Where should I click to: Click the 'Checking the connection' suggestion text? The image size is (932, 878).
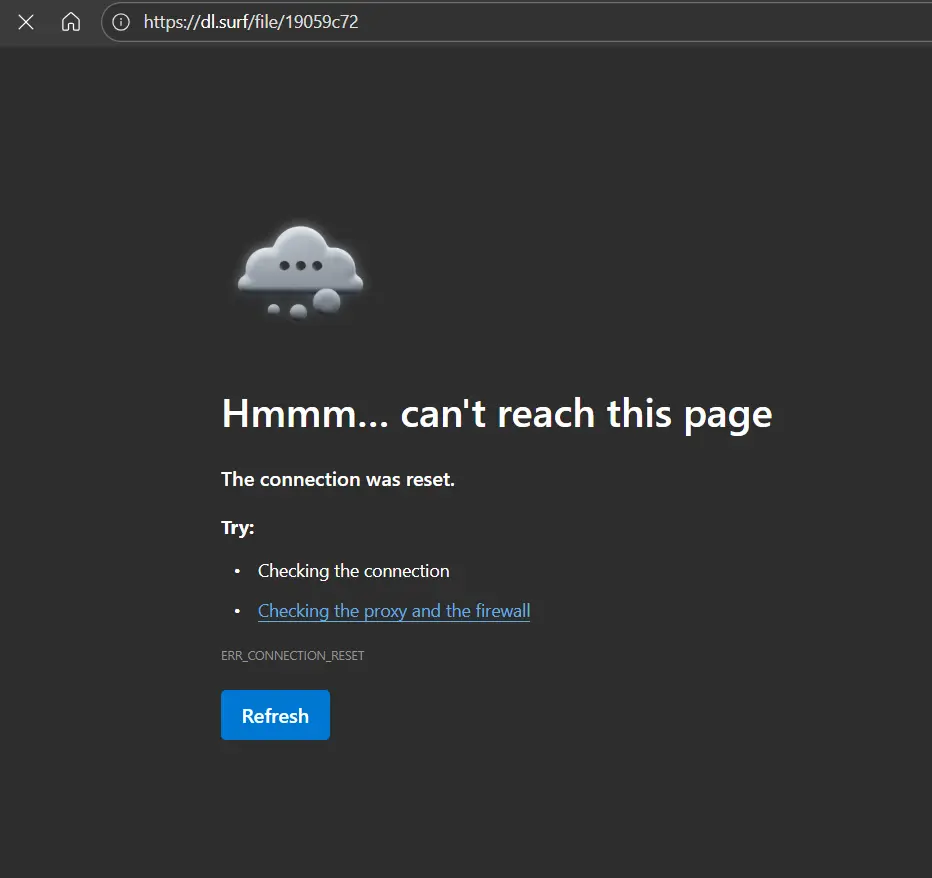click(x=354, y=571)
